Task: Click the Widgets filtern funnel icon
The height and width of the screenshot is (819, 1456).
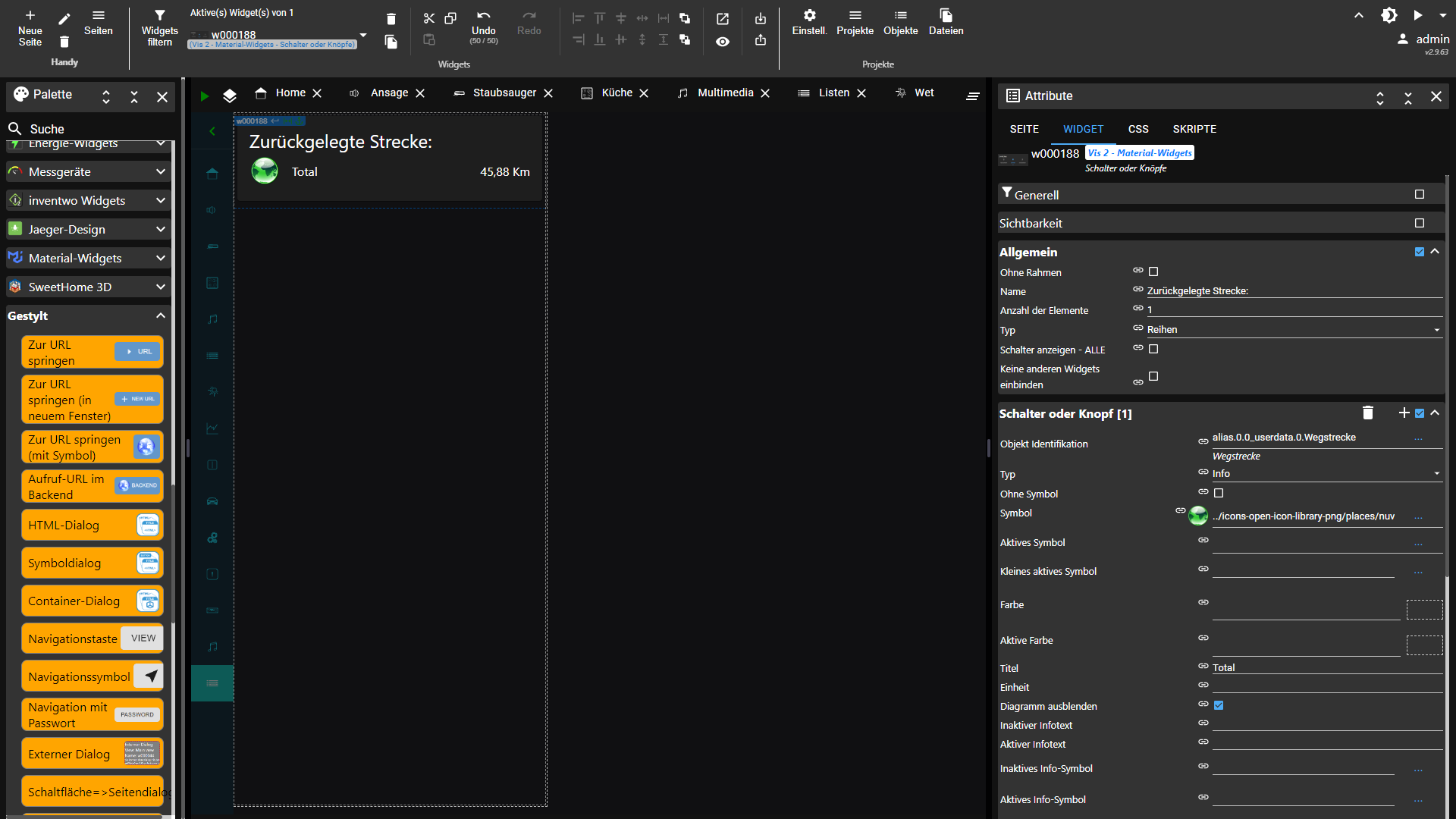Action: pyautogui.click(x=159, y=15)
